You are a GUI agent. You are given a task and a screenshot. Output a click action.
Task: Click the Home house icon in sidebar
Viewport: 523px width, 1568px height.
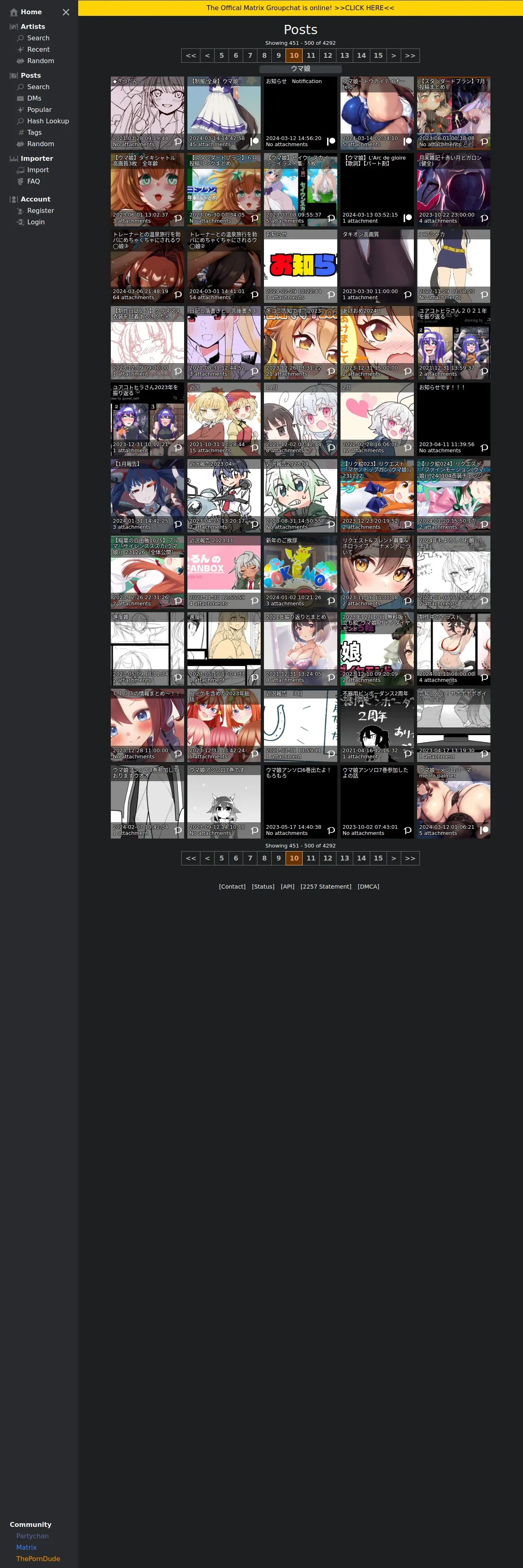13,12
